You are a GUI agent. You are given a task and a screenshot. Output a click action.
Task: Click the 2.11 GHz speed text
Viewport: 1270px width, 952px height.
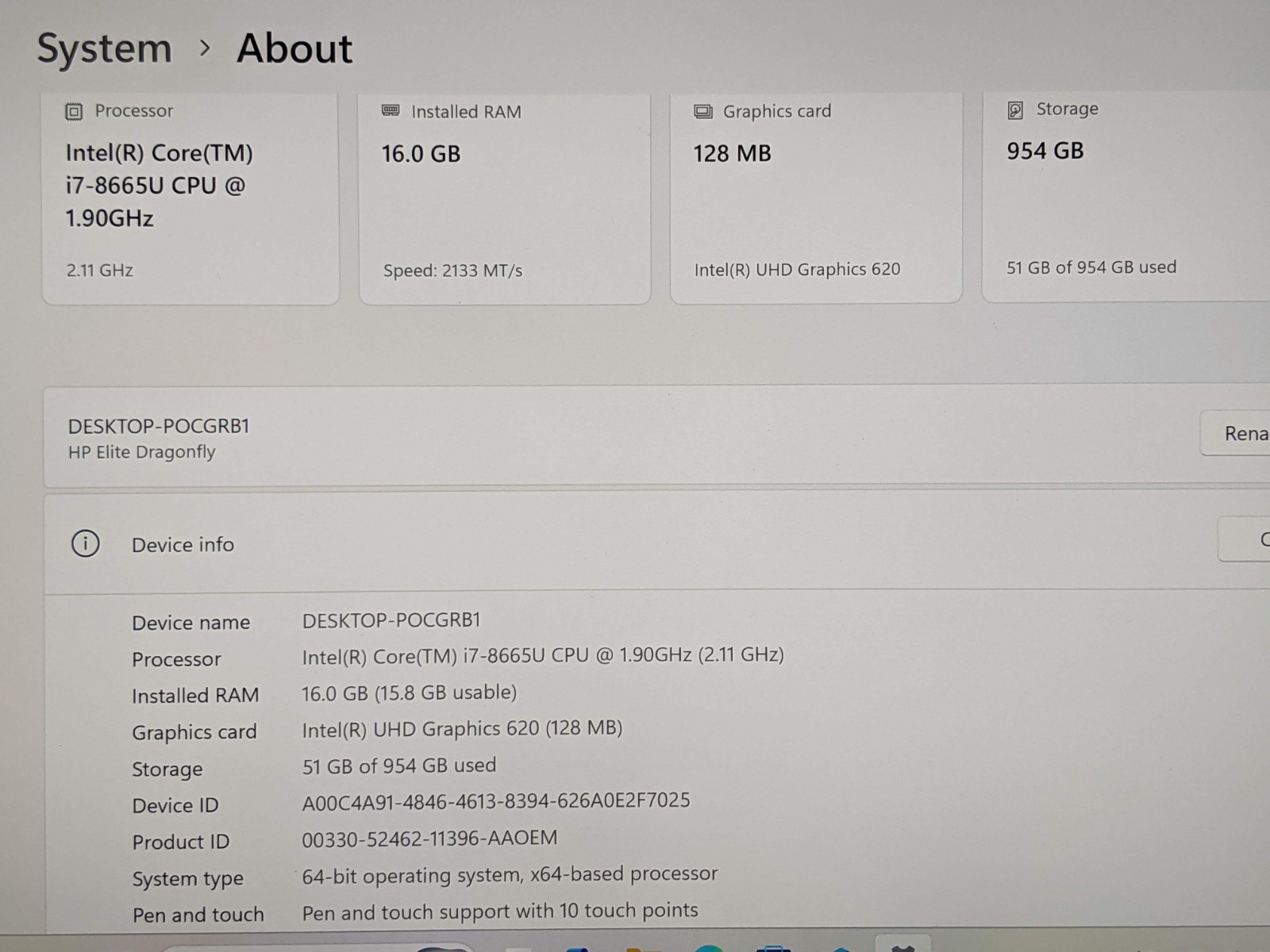pos(100,271)
